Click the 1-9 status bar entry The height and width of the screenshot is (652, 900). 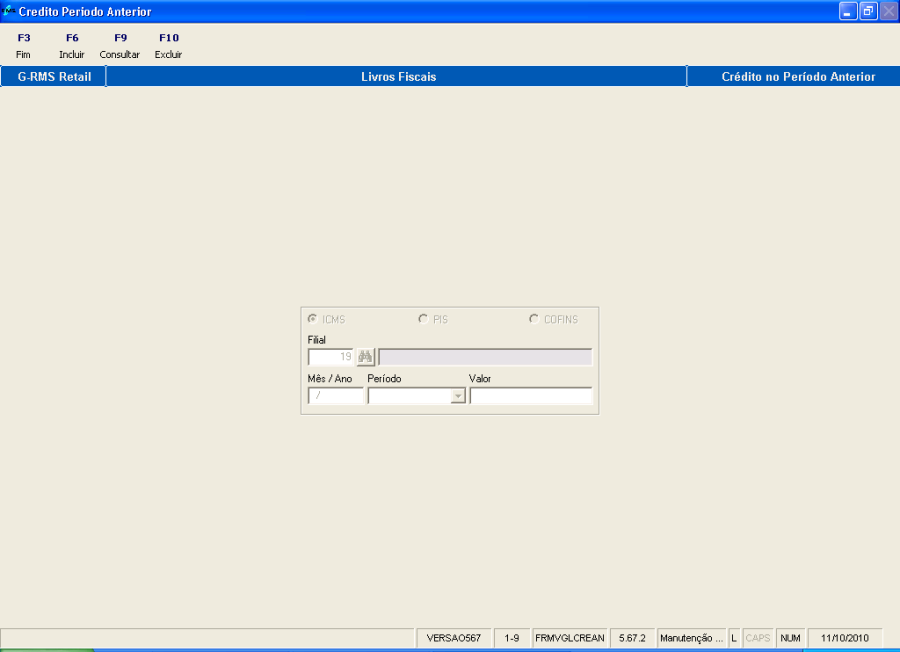512,638
